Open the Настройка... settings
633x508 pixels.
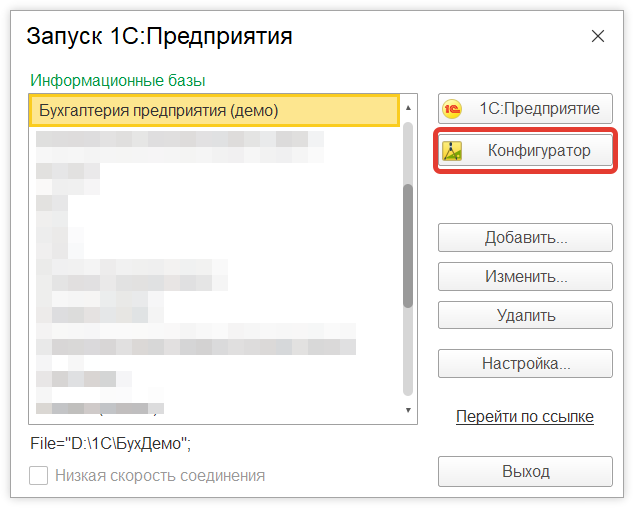click(525, 363)
